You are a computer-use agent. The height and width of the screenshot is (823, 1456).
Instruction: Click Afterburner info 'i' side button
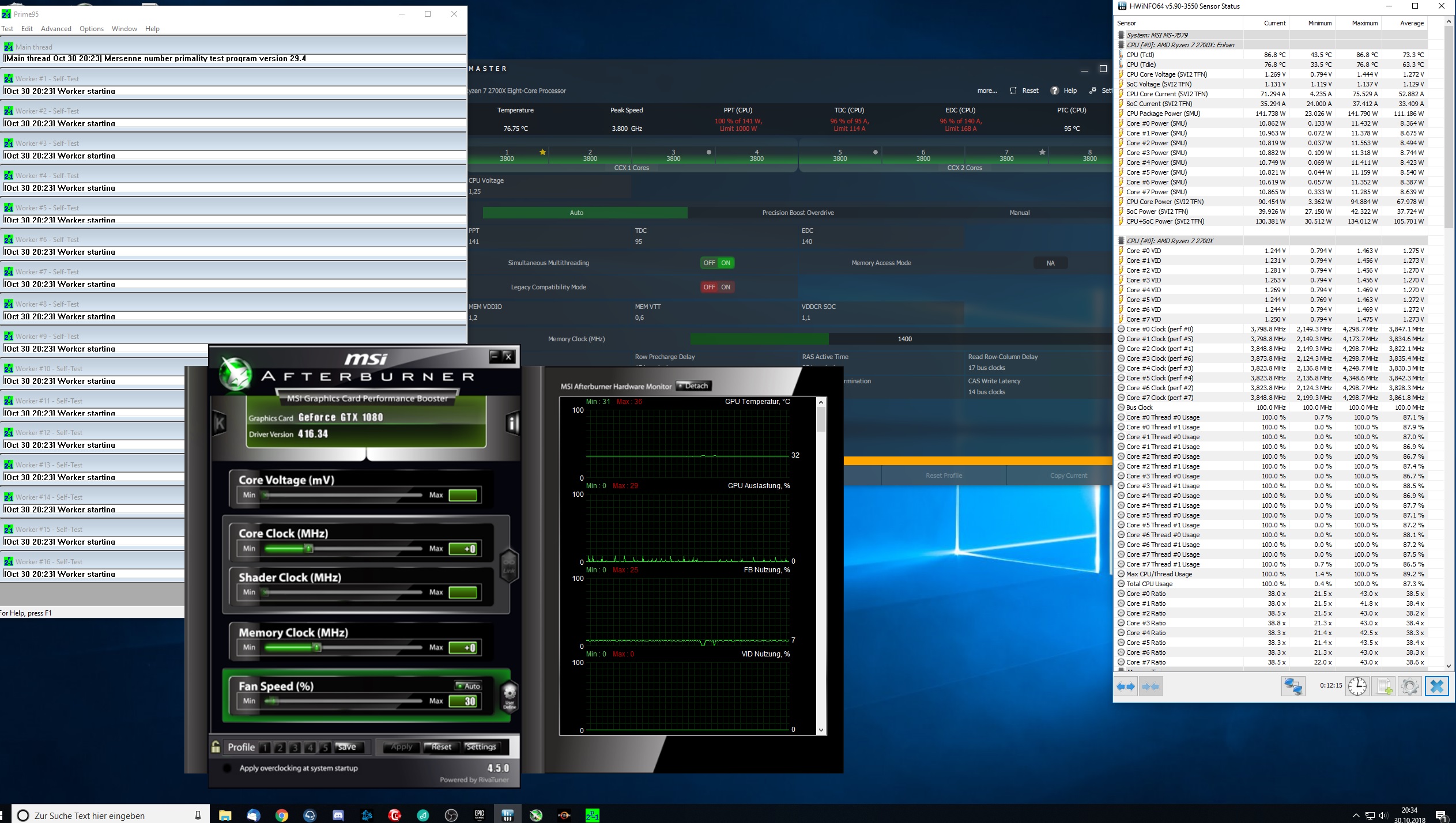pos(512,424)
